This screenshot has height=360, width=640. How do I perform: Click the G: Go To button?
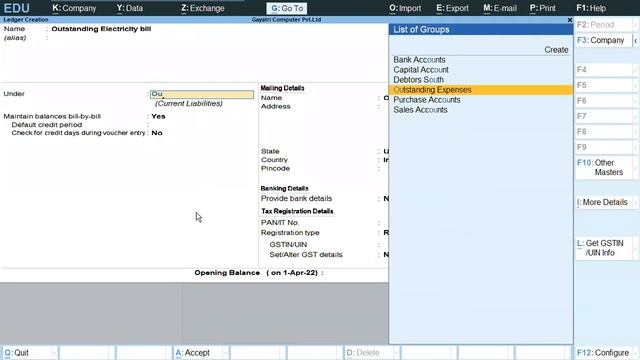point(287,8)
